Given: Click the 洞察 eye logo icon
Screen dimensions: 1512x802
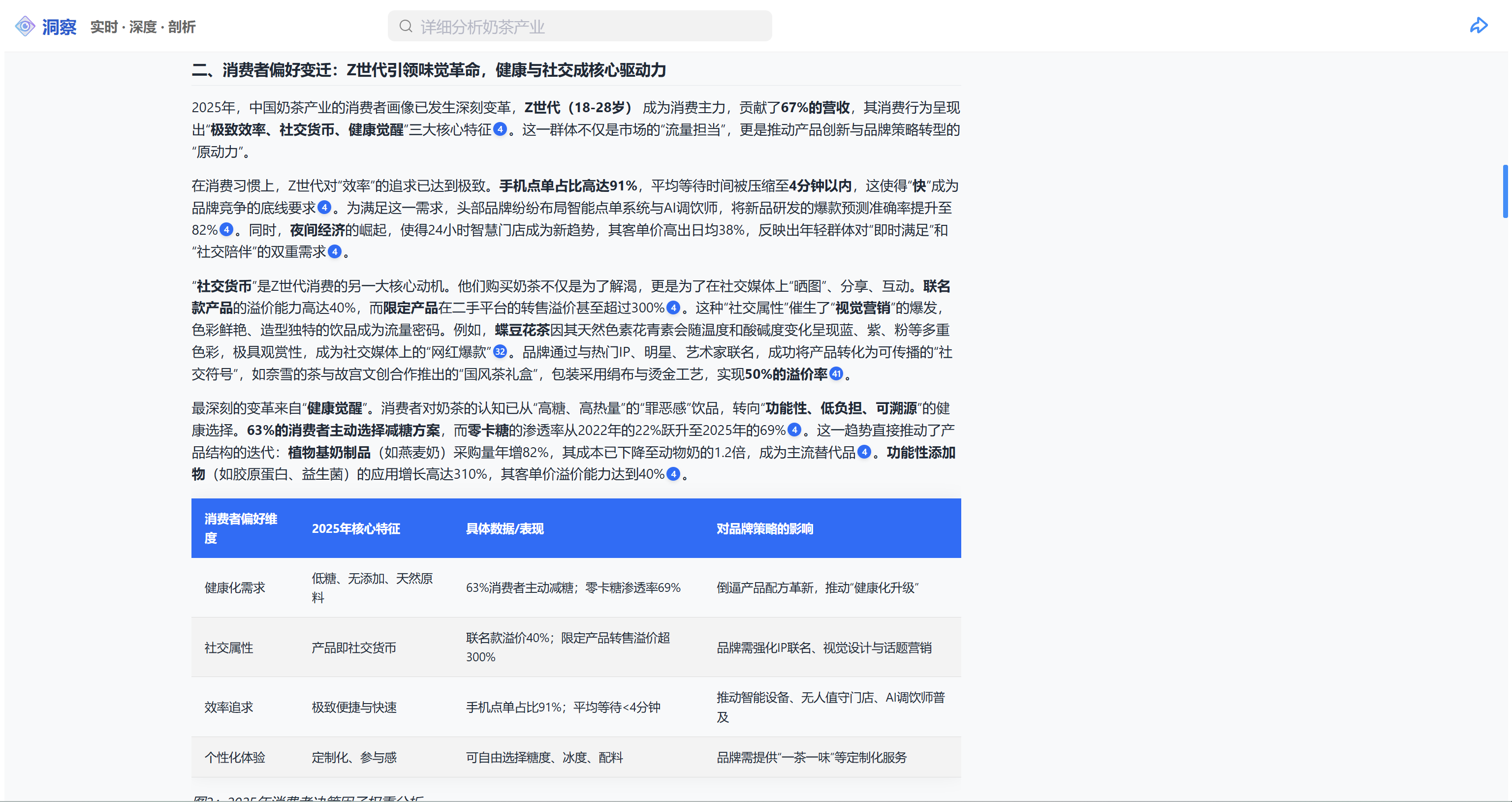Looking at the screenshot, I should click(25, 27).
